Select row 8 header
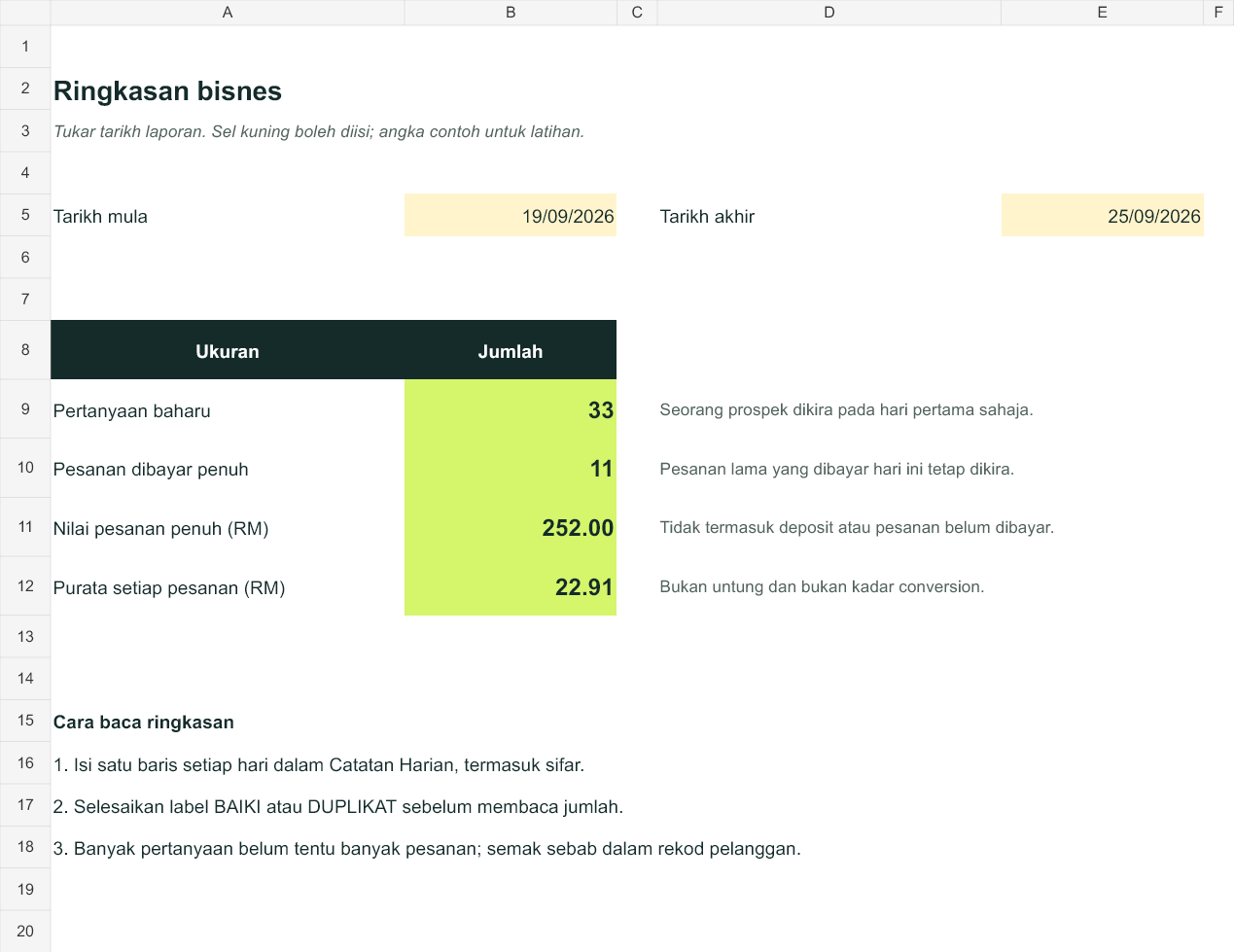 (x=25, y=350)
